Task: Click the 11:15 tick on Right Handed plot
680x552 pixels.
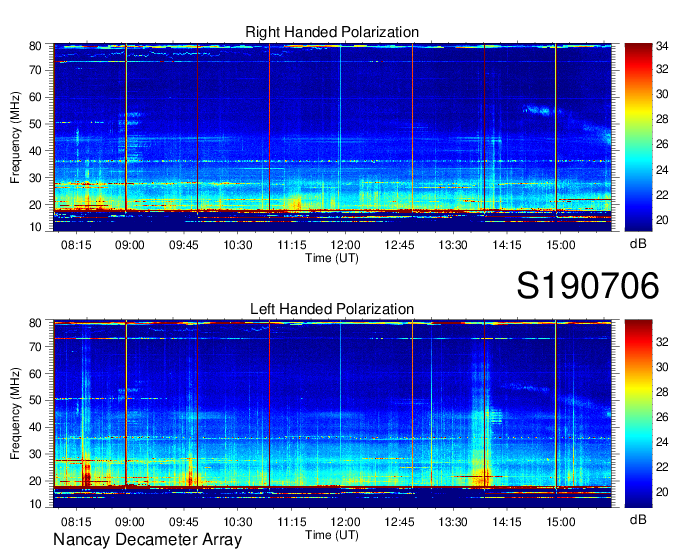Action: point(292,245)
